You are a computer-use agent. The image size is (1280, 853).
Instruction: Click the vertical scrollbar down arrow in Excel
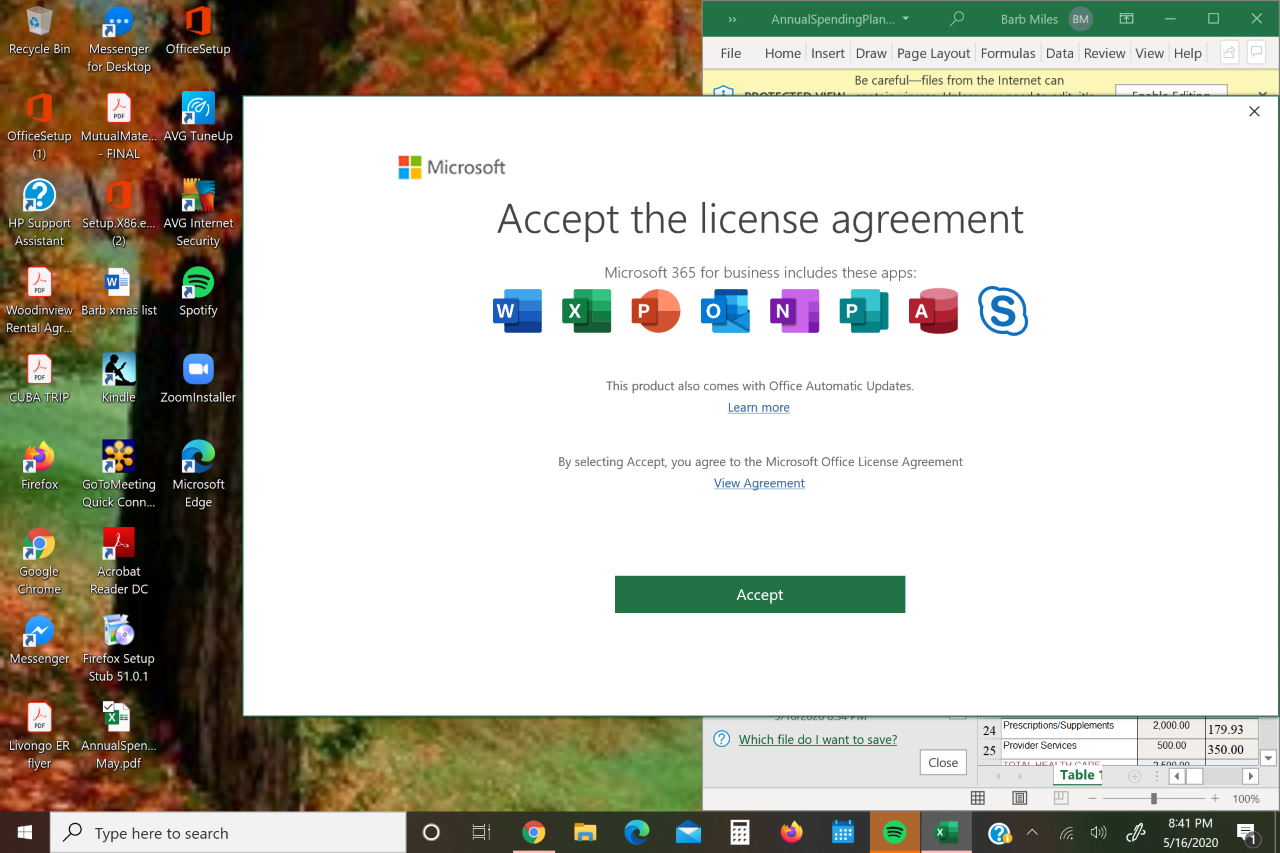pyautogui.click(x=1269, y=758)
